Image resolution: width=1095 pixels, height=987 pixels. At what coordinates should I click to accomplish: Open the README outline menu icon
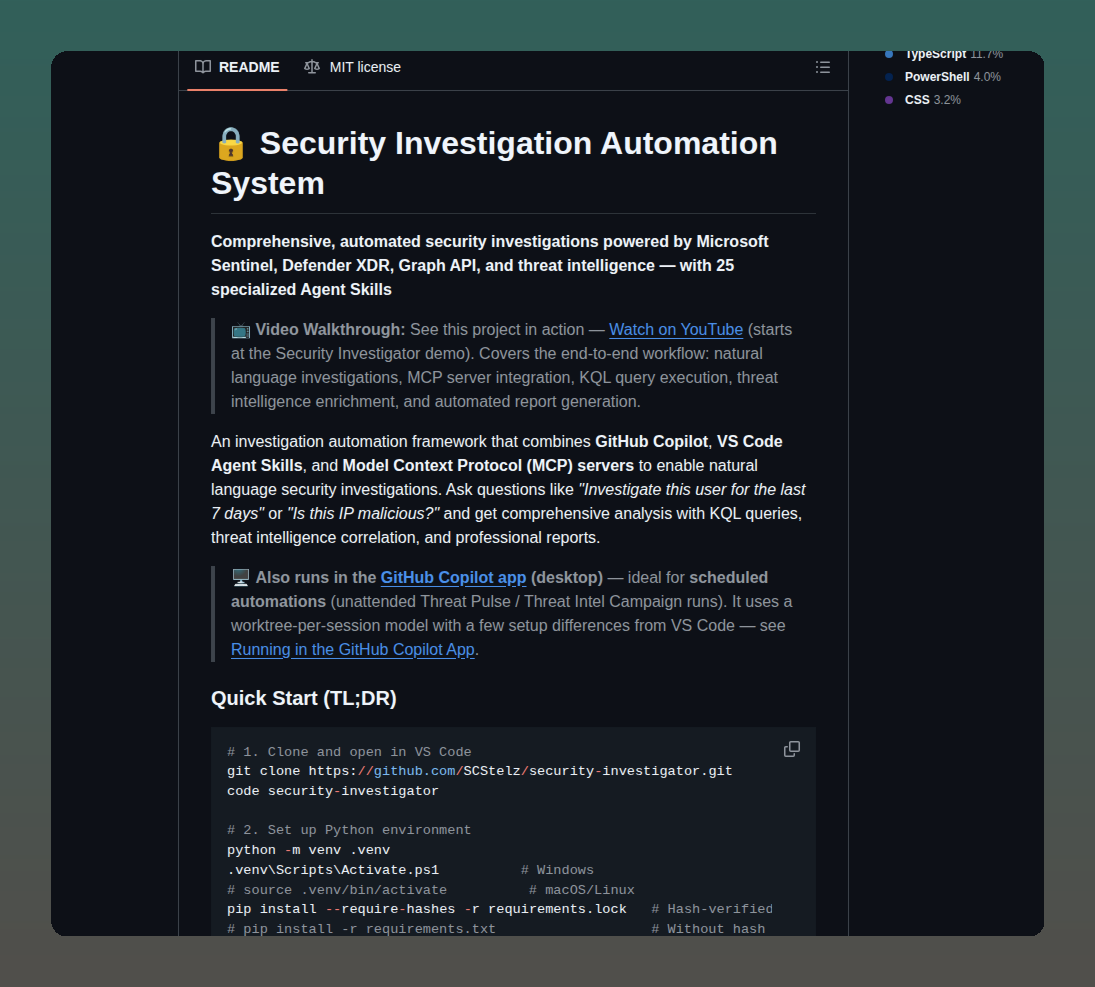[x=823, y=67]
